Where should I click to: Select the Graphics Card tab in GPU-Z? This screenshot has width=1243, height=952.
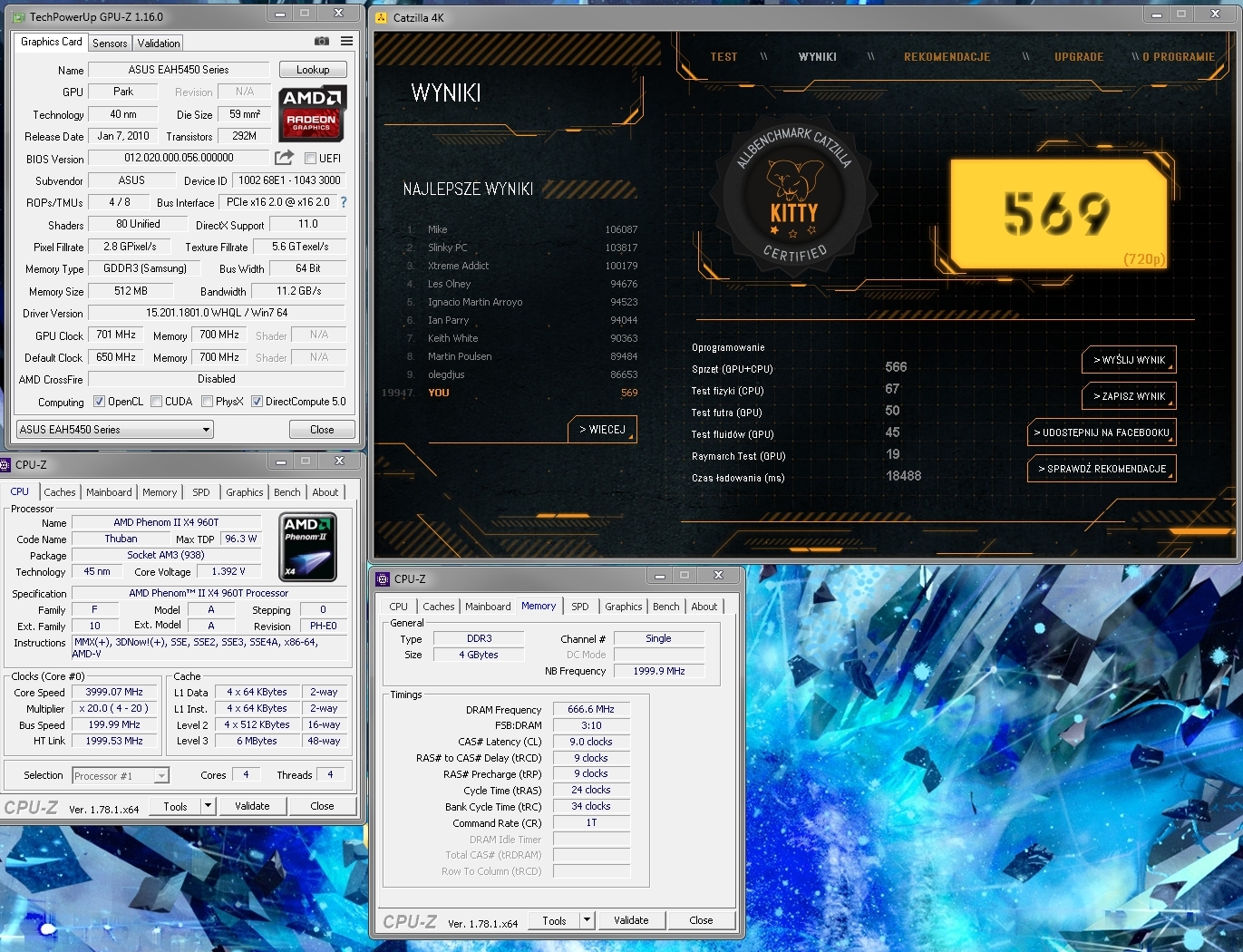point(52,42)
